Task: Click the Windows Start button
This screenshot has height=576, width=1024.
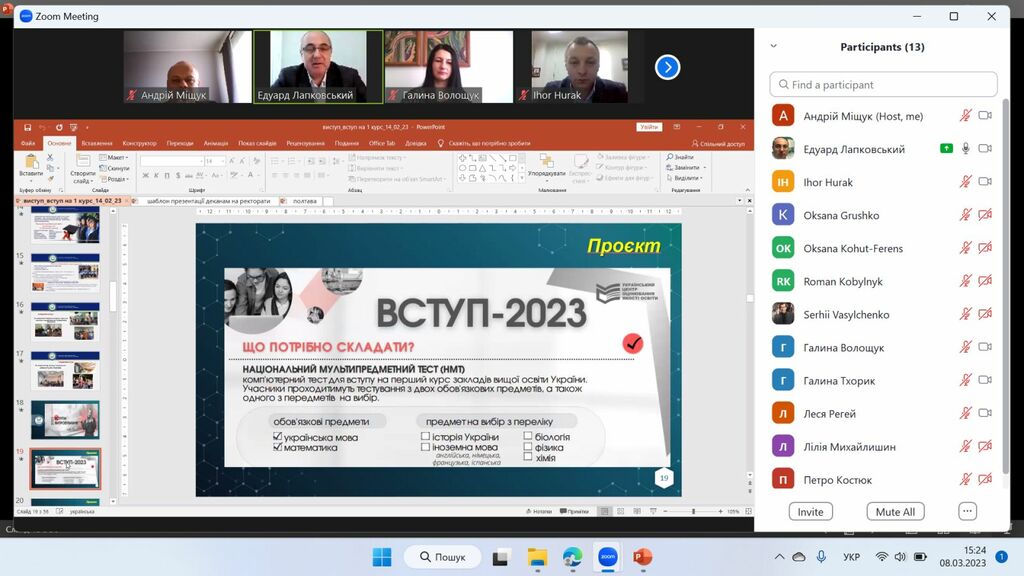Action: (x=382, y=557)
